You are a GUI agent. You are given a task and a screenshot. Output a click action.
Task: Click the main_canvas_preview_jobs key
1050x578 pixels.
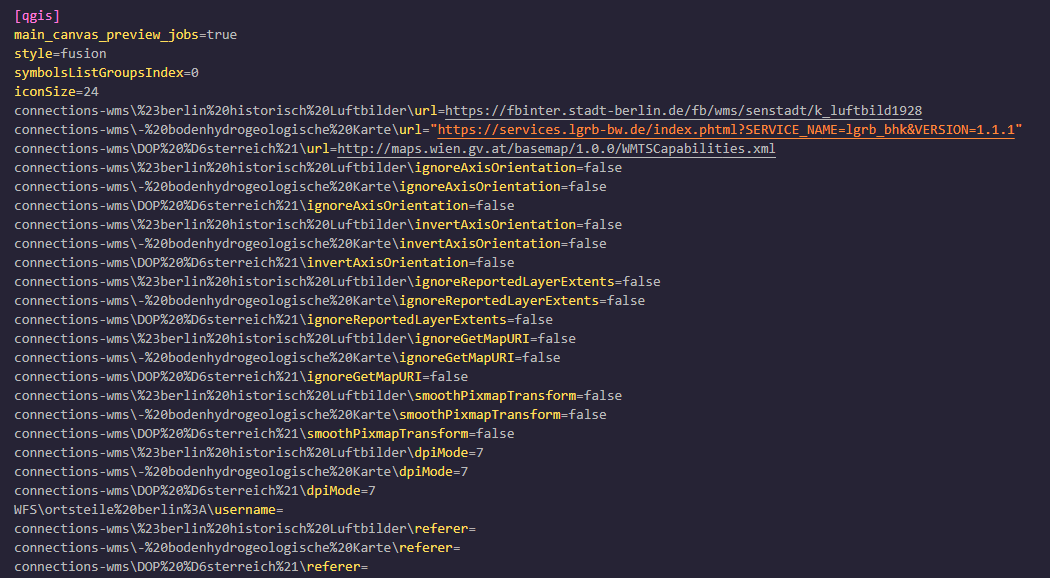(x=106, y=35)
